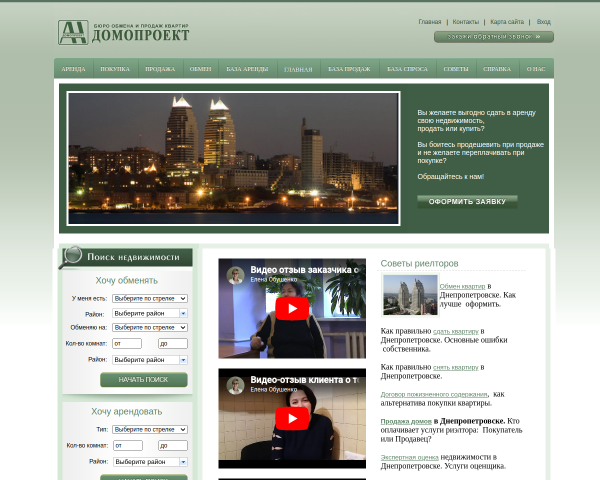The image size is (600, 480).
Task: Open the Аренда menu tab
Action: [73, 69]
